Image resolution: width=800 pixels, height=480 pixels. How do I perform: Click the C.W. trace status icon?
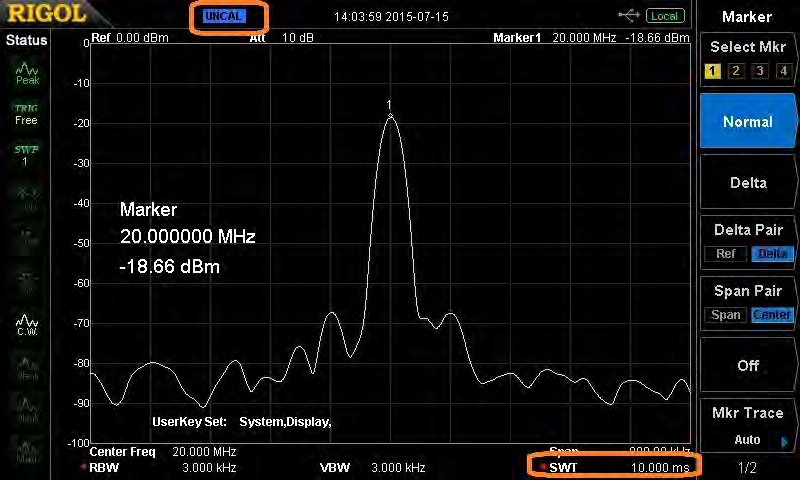tap(27, 325)
